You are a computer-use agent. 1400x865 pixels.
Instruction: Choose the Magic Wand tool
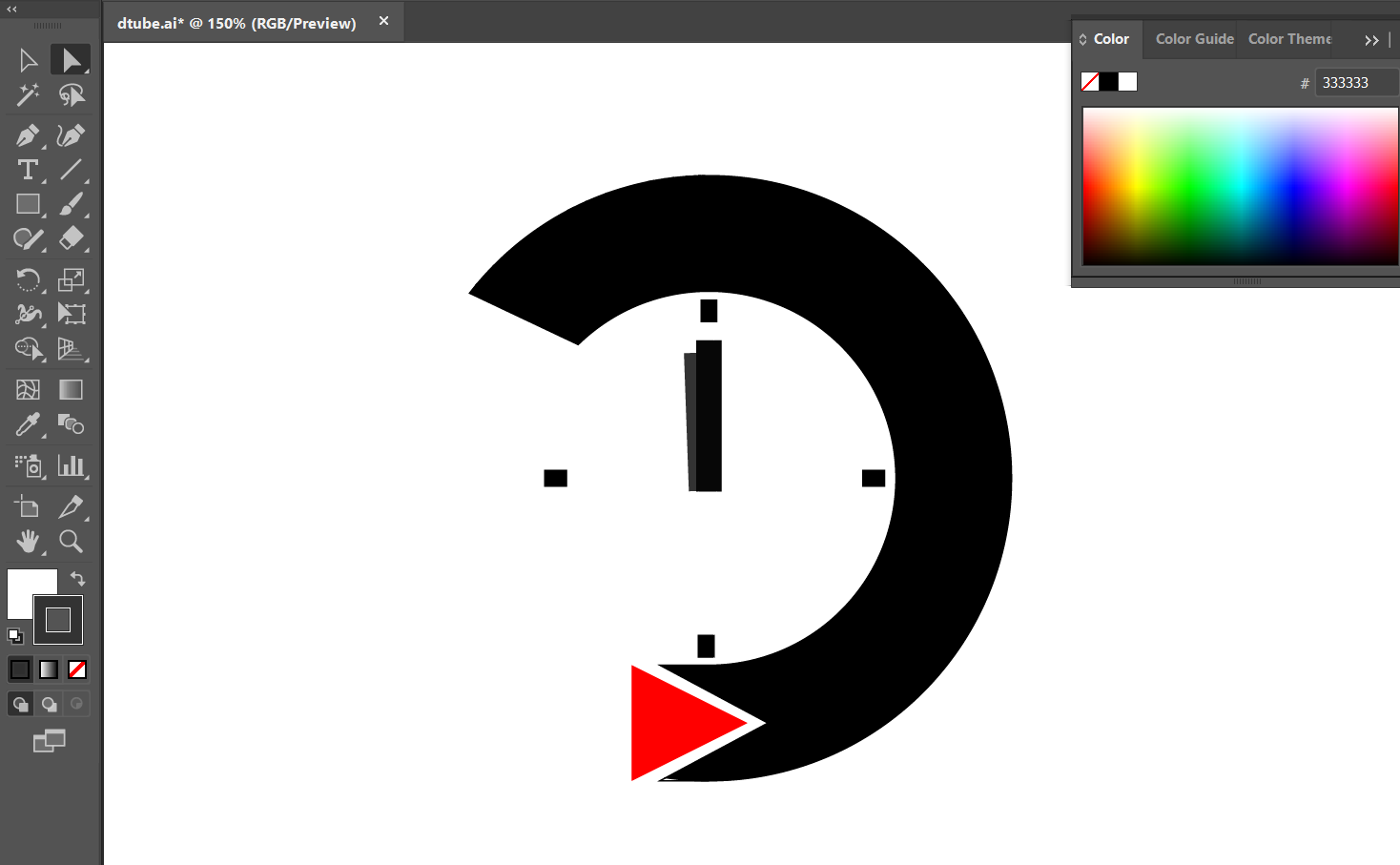tap(28, 94)
